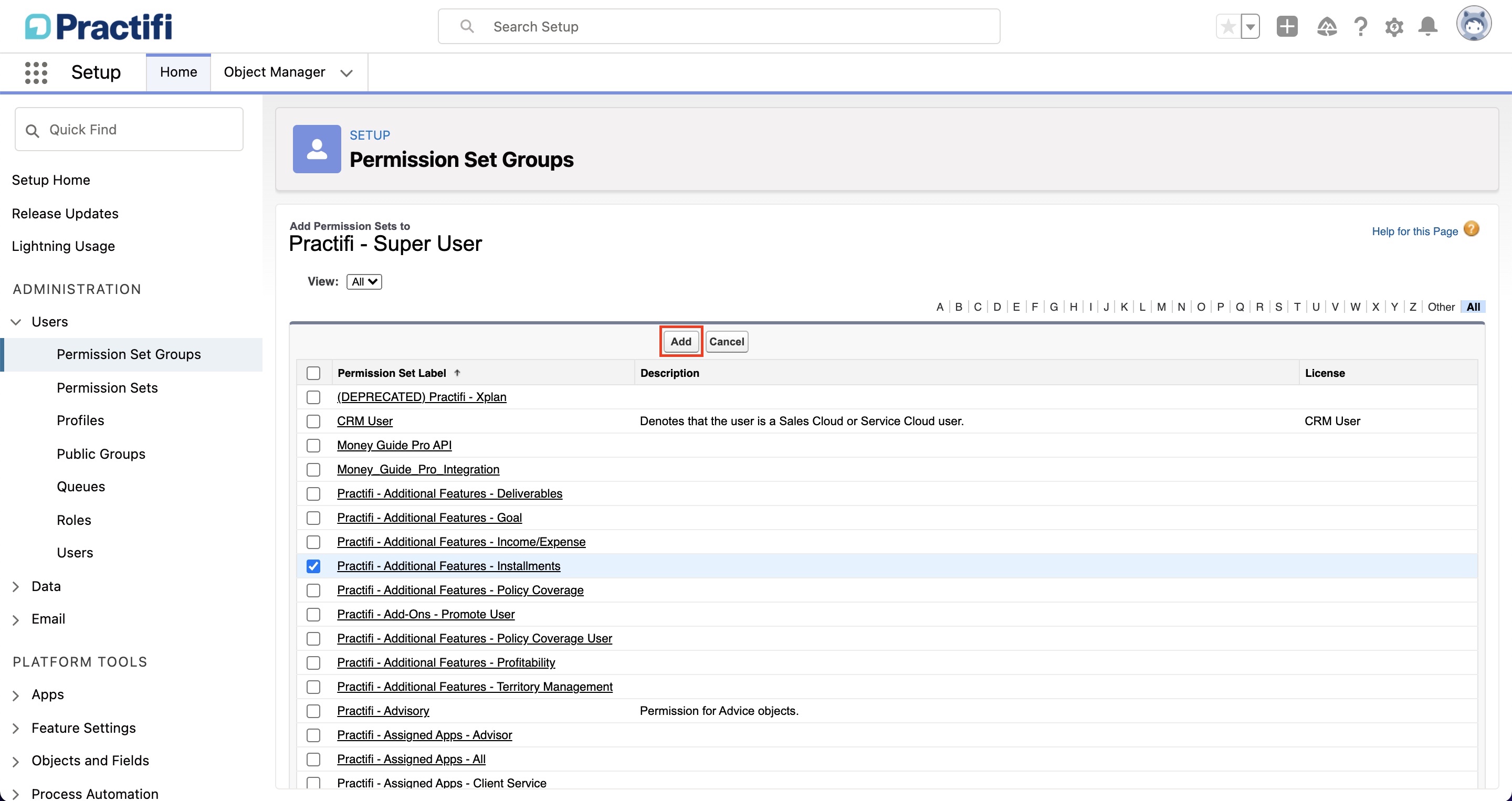Collapse the Users section in sidebar
The width and height of the screenshot is (1512, 801).
(x=16, y=322)
